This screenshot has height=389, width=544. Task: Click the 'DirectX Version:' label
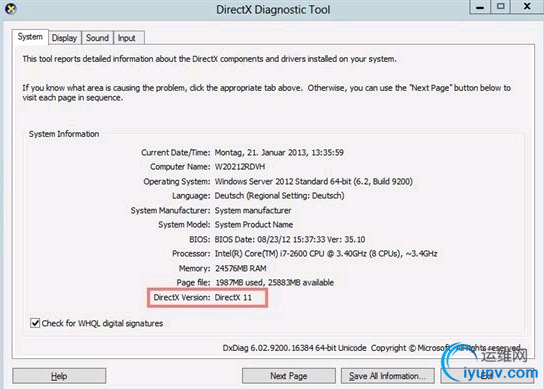point(182,297)
